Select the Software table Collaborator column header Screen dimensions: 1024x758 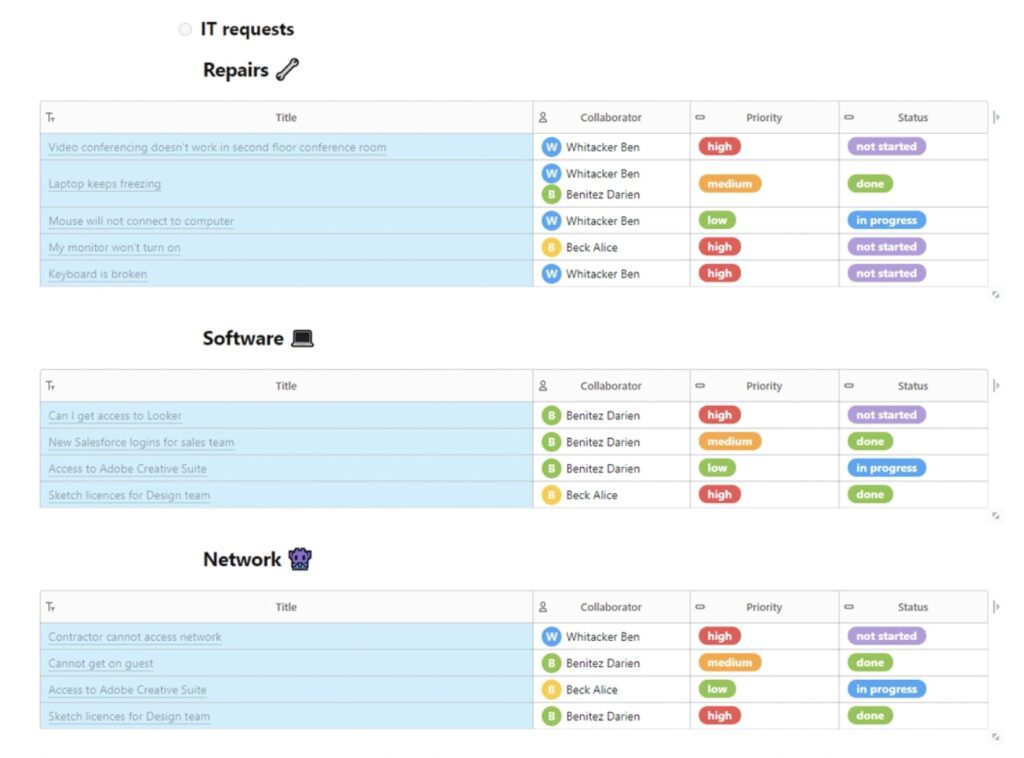pyautogui.click(x=611, y=386)
